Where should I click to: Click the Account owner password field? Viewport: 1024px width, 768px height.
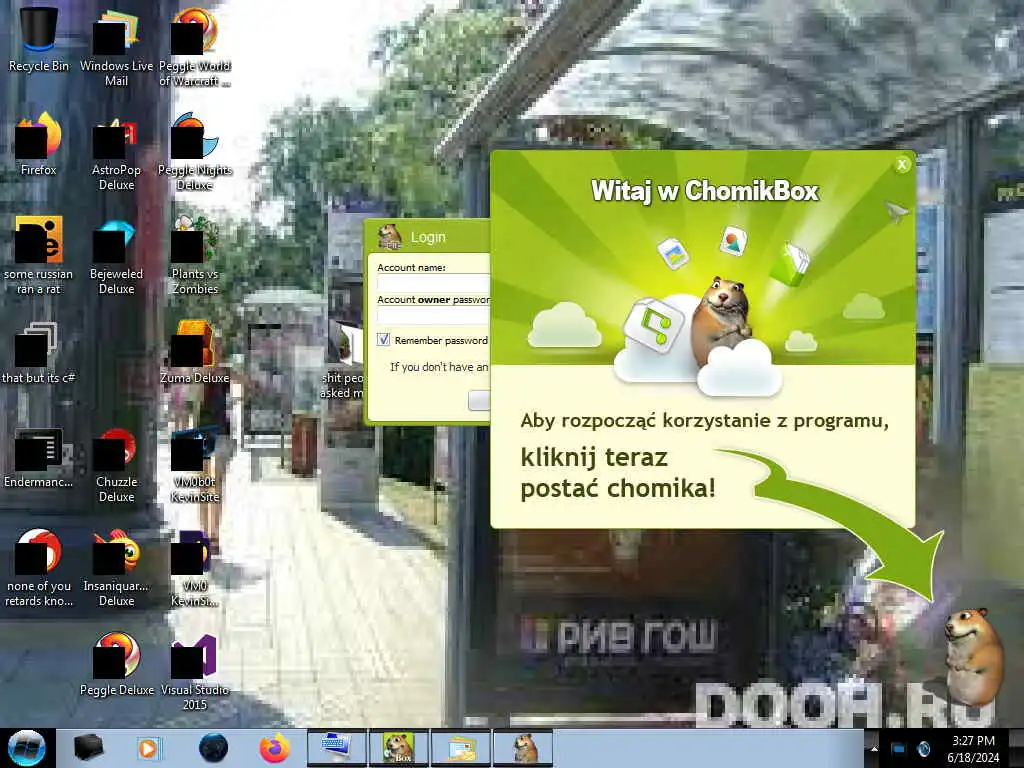pyautogui.click(x=433, y=315)
